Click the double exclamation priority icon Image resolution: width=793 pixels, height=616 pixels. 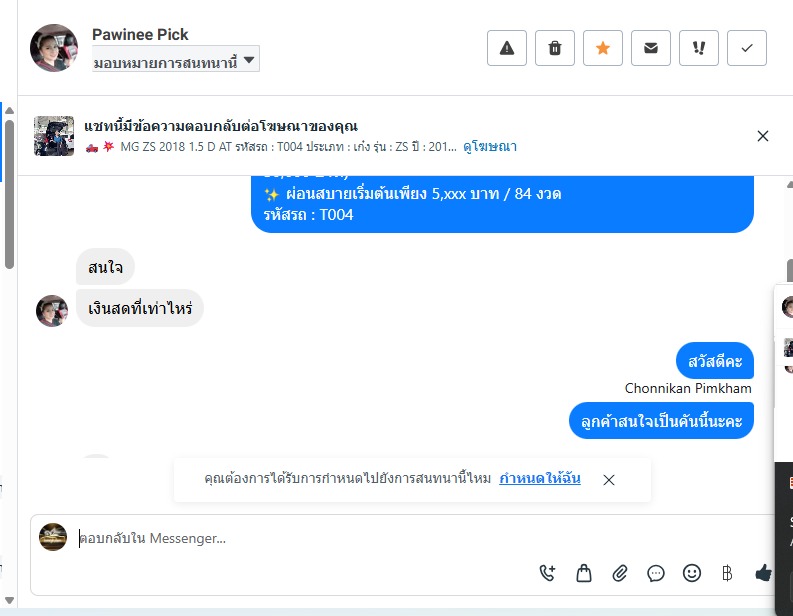click(x=699, y=48)
